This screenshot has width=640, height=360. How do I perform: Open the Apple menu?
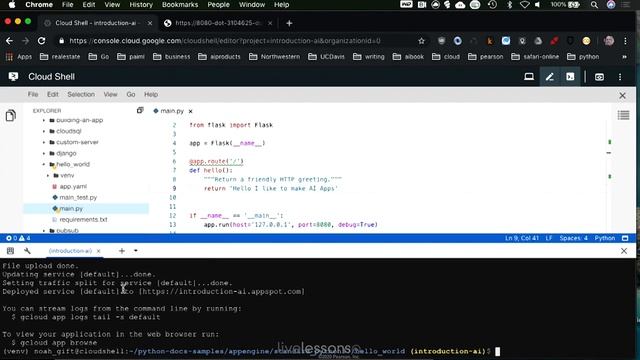click(12, 5)
